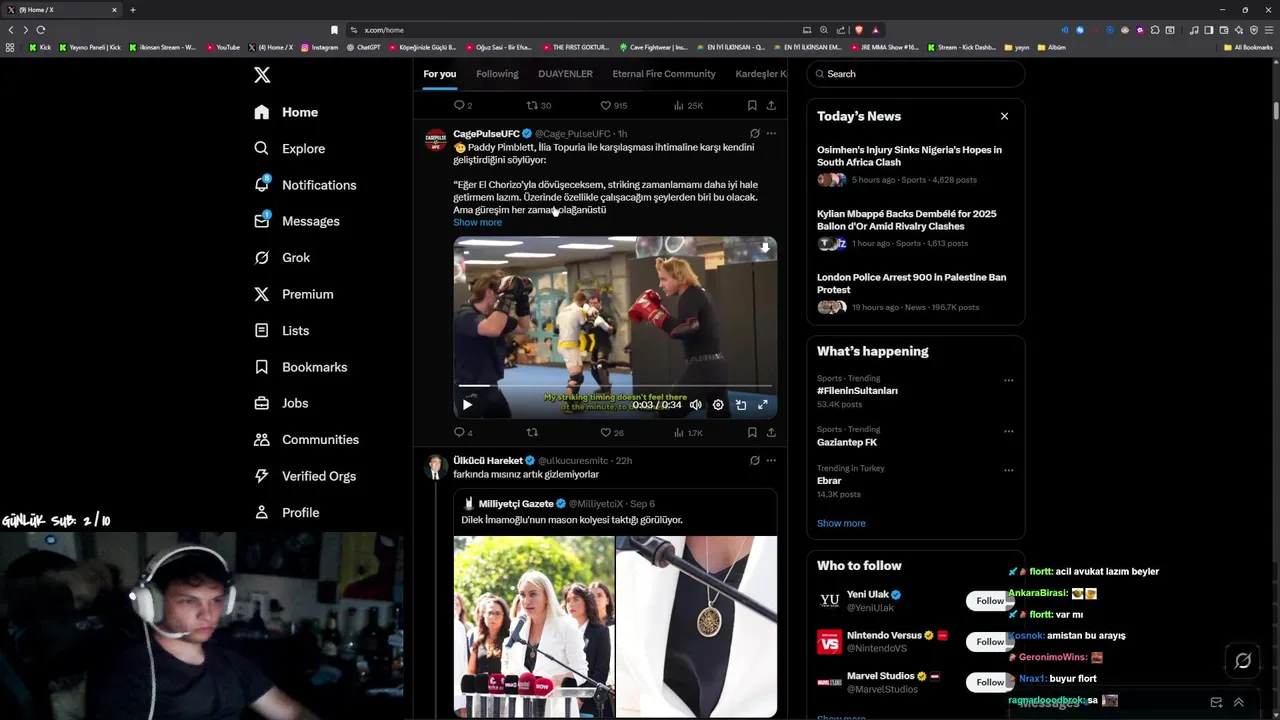The height and width of the screenshot is (720, 1280).
Task: Open more options for Ebrar trend
Action: 1008,470
